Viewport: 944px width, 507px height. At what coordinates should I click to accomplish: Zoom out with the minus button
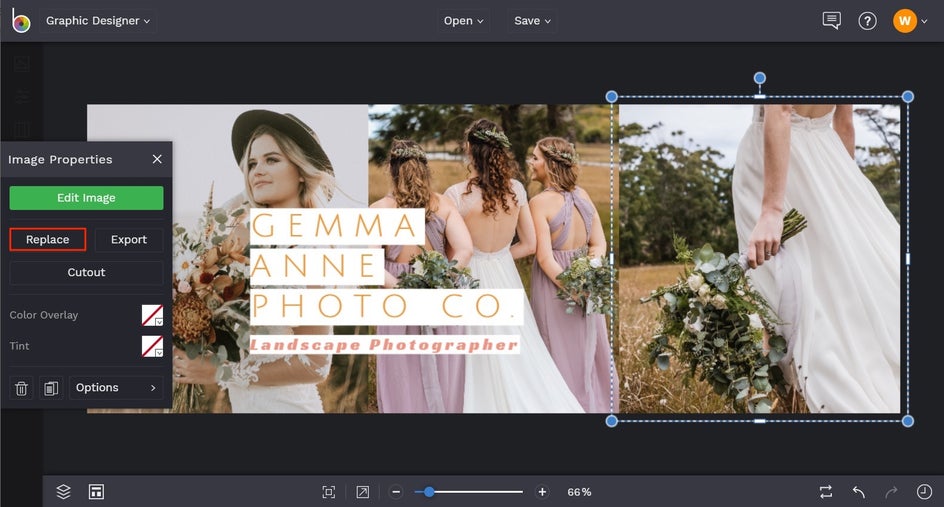point(396,492)
